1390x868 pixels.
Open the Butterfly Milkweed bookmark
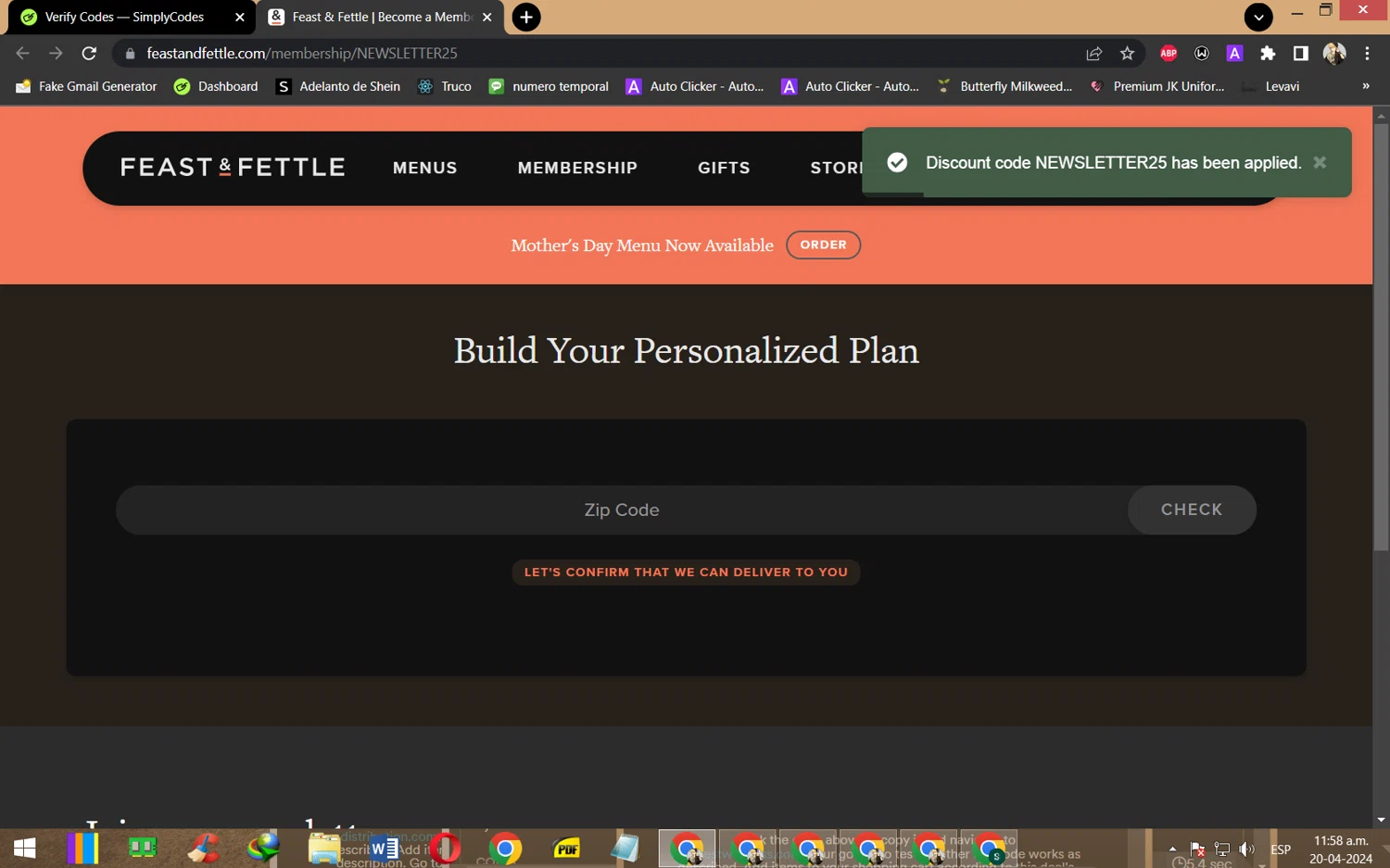(1005, 86)
